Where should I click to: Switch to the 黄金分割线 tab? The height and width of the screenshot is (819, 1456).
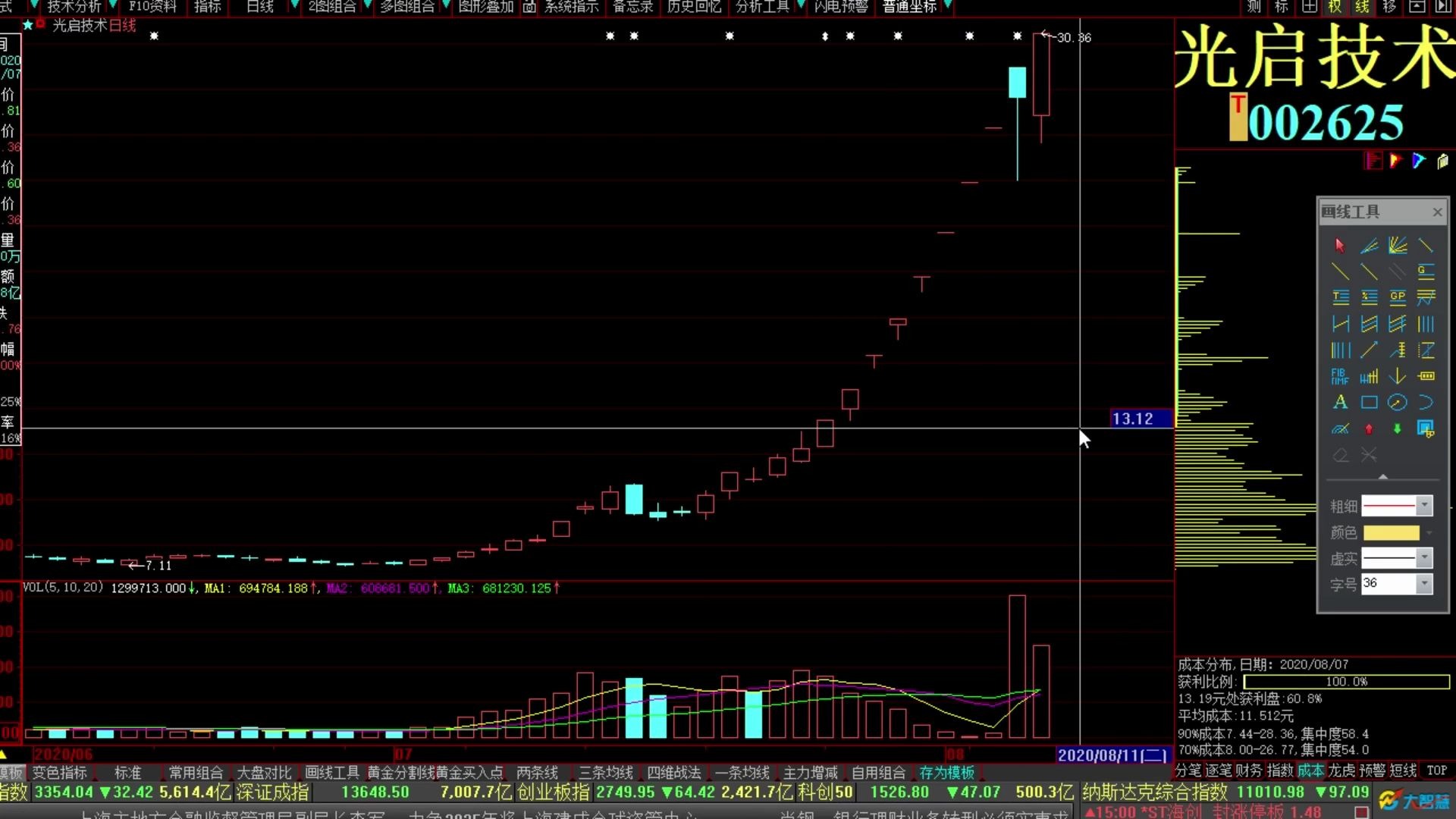[401, 772]
